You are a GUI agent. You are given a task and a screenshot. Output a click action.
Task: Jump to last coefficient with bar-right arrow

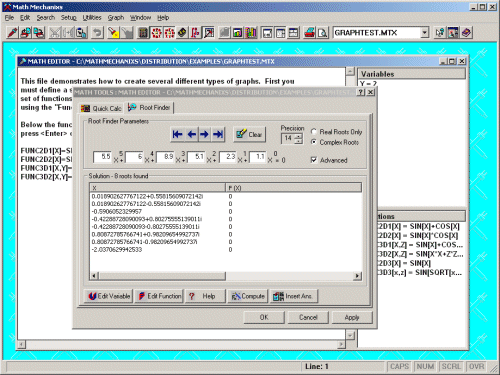coord(218,134)
